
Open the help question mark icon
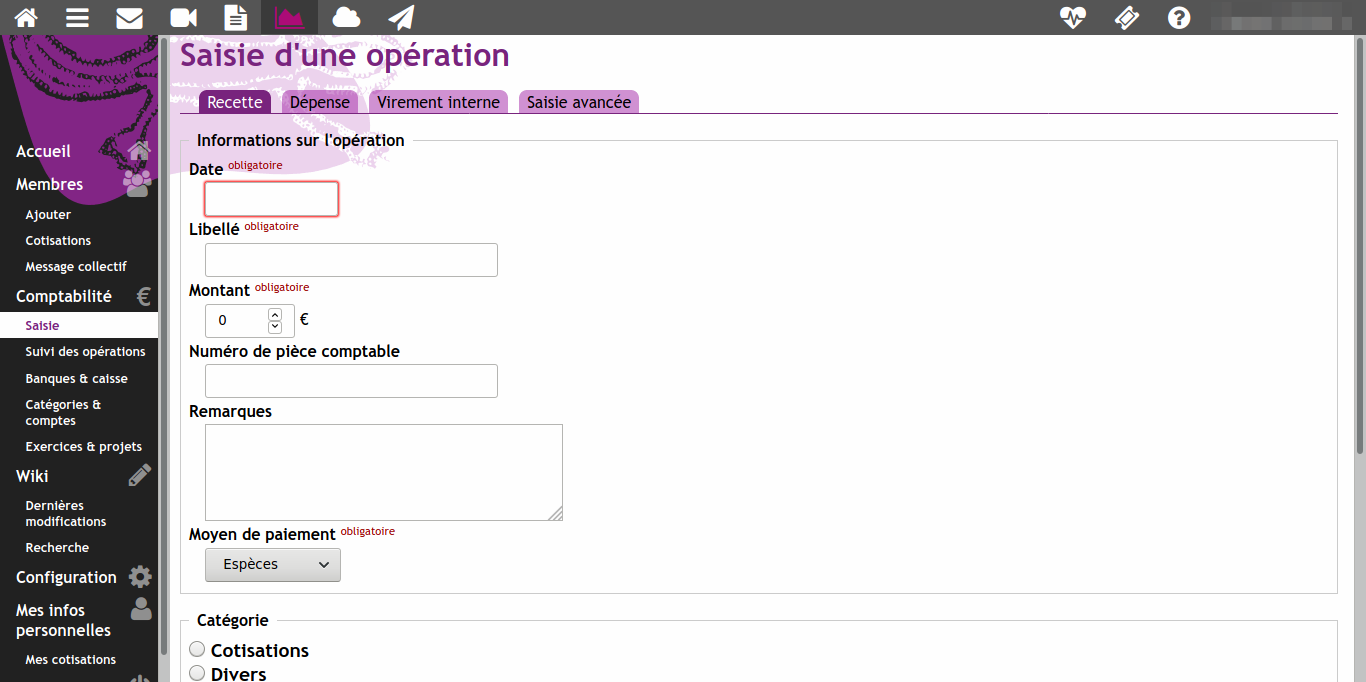pyautogui.click(x=1179, y=17)
